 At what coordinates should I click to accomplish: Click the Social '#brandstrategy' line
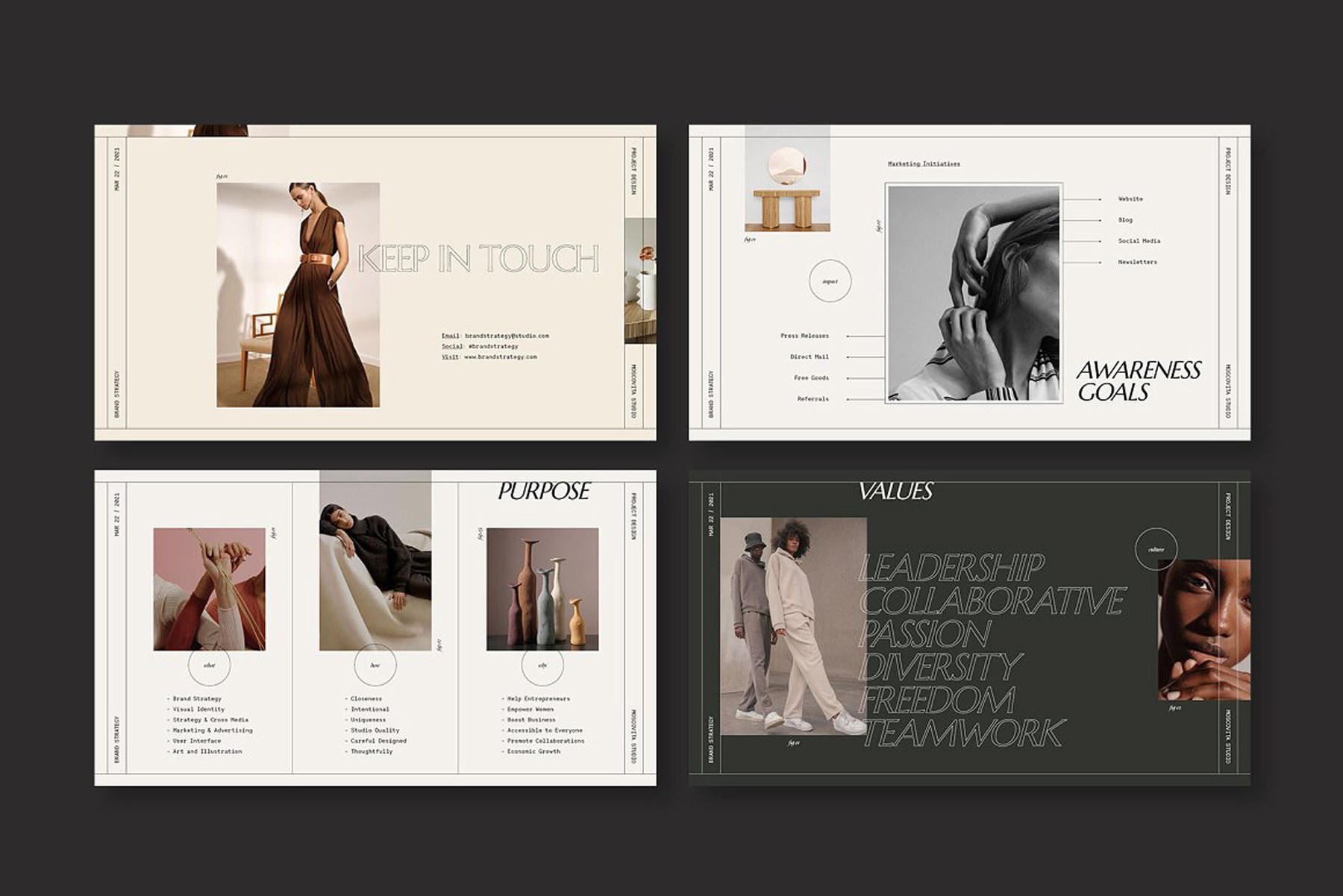pos(480,346)
